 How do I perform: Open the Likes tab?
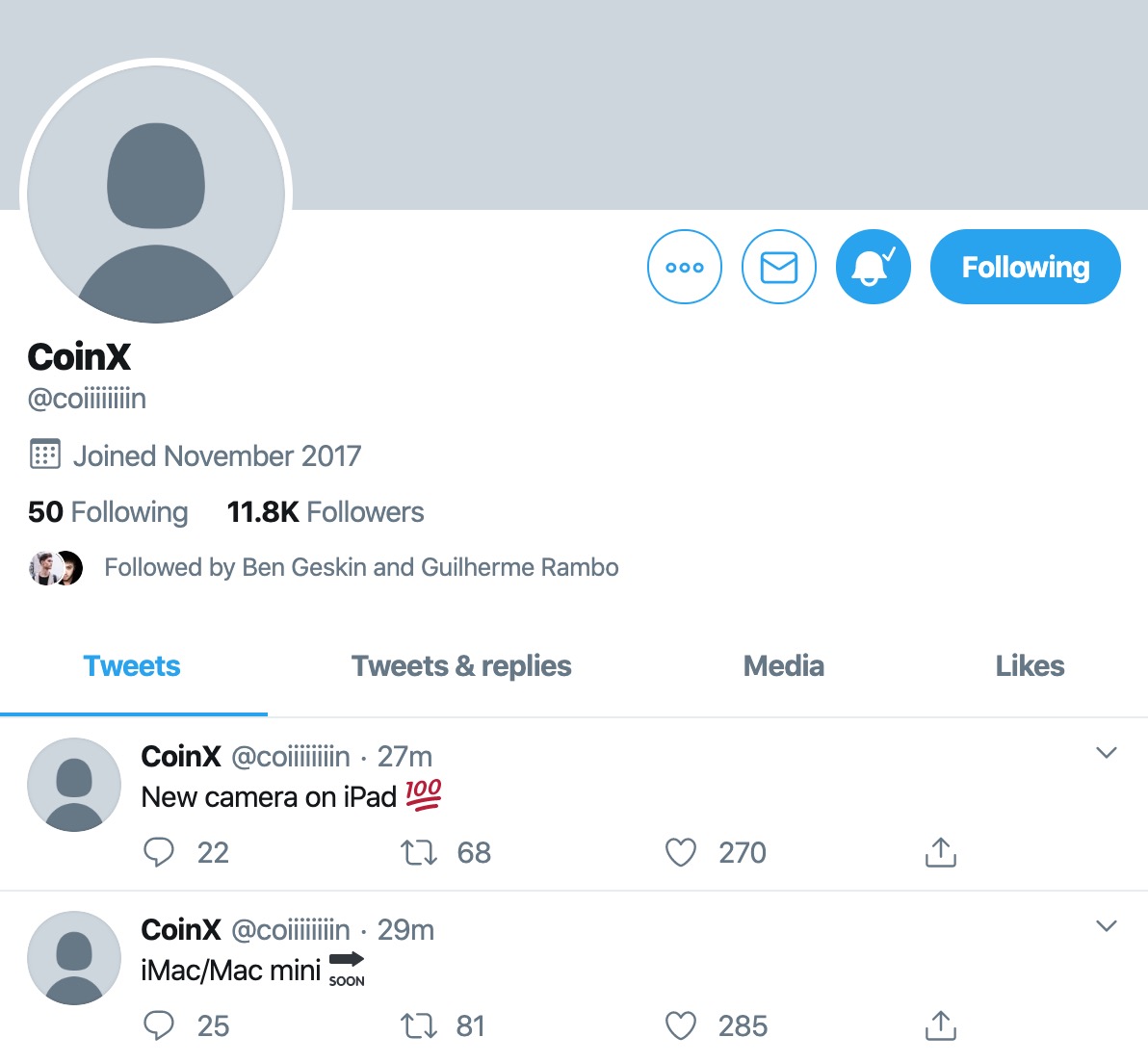pos(1030,666)
